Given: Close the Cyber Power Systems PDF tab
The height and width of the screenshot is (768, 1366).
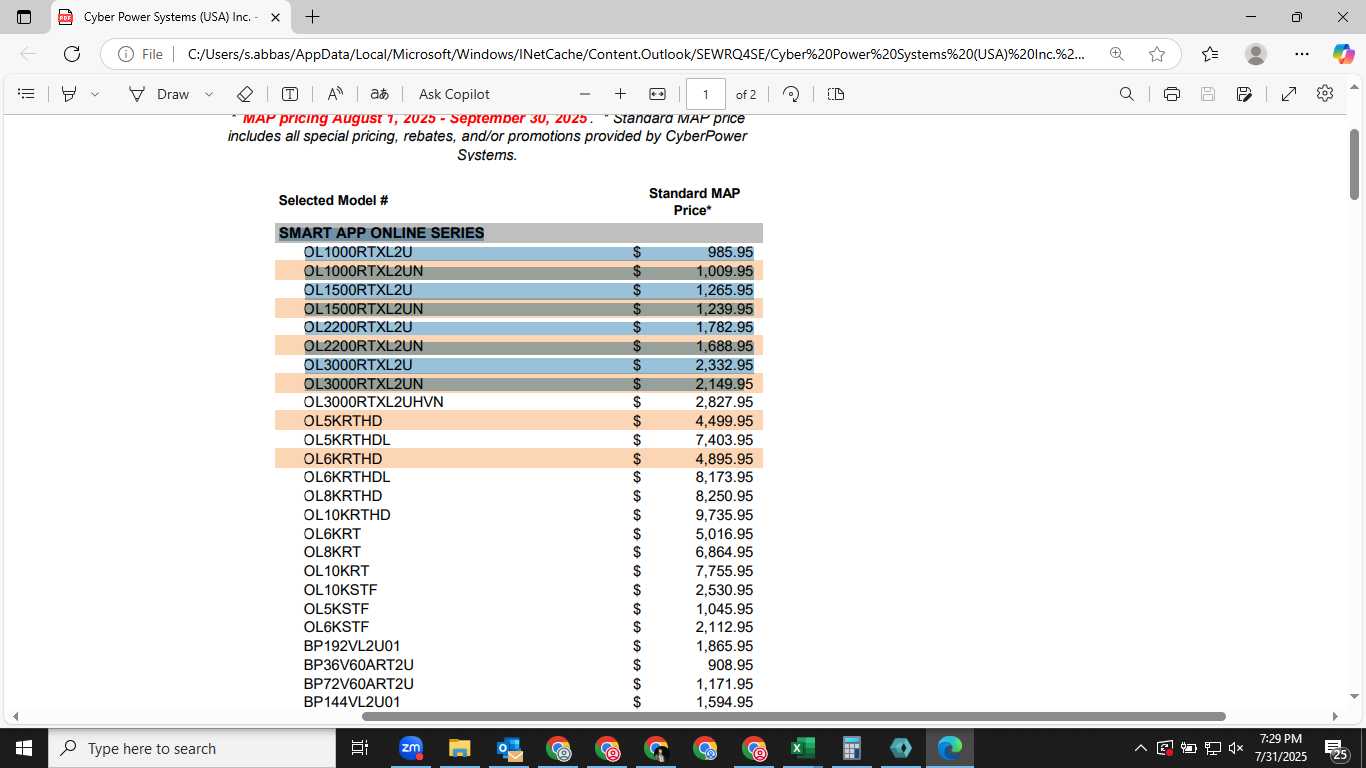Looking at the screenshot, I should pos(276,17).
